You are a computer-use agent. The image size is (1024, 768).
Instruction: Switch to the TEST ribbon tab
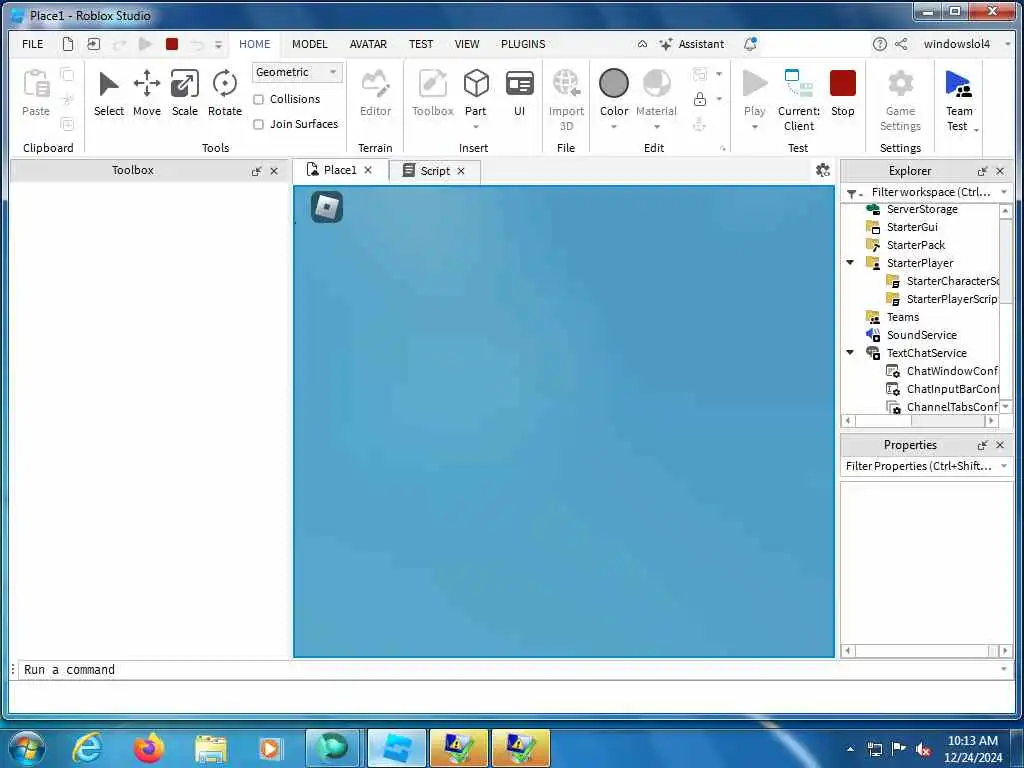(x=421, y=44)
